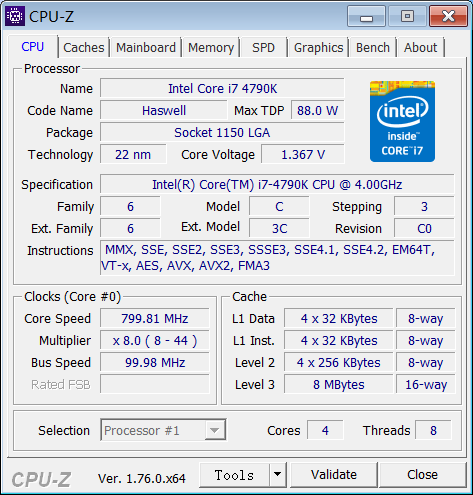Viewport: 473px width, 495px height.
Task: Click the Family value field
Action: click(130, 207)
